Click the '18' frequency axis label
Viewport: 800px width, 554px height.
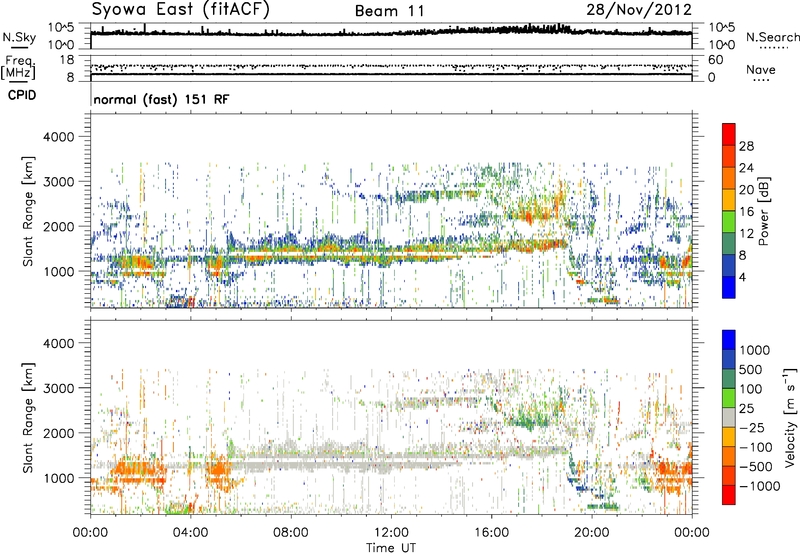[x=67, y=60]
